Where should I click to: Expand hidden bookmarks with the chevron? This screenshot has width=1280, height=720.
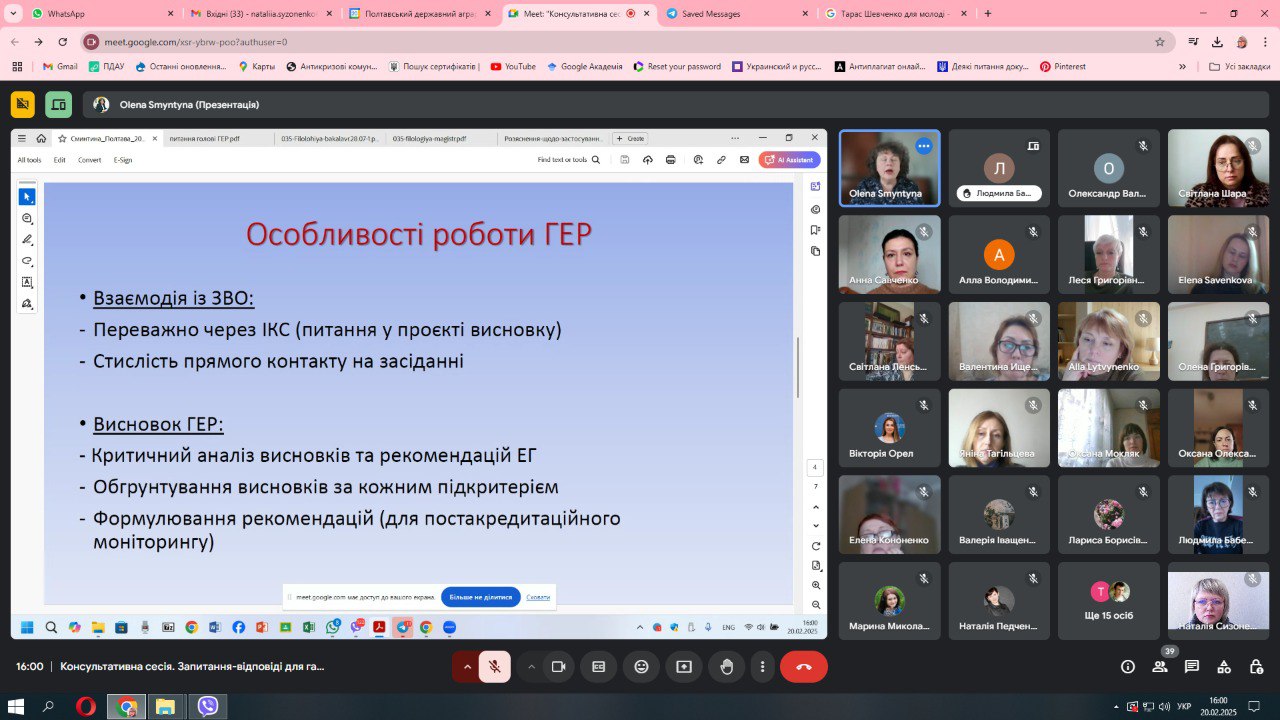[x=1183, y=67]
